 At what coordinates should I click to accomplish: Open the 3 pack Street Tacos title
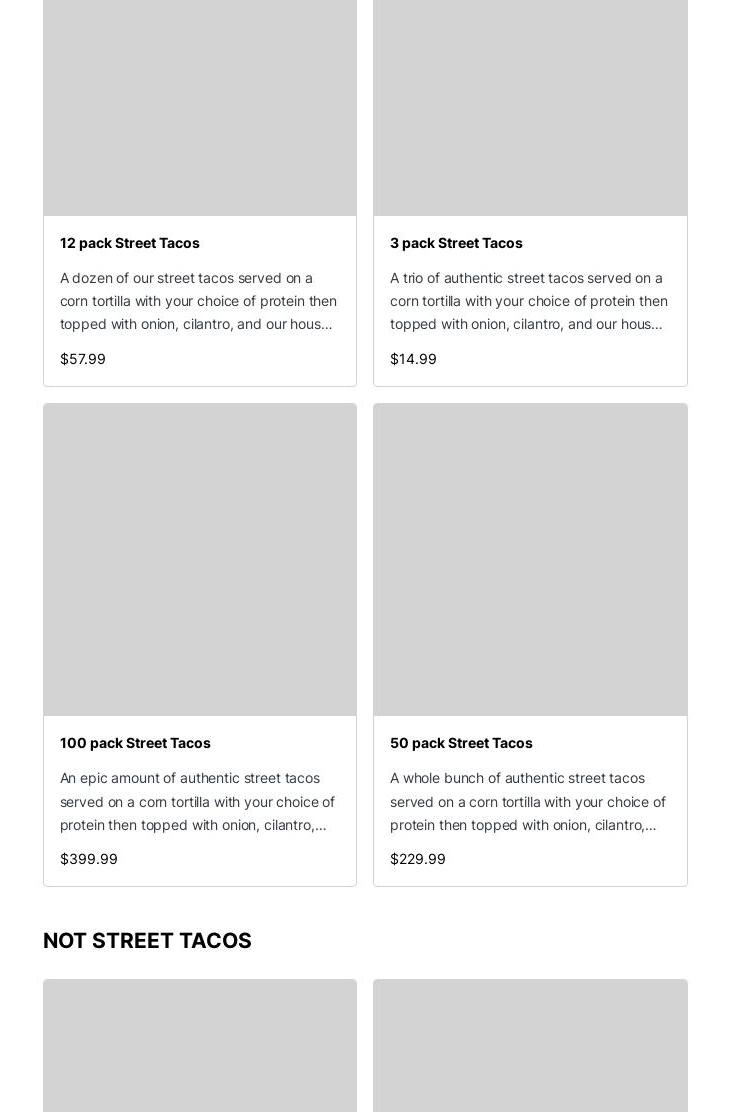(x=456, y=243)
